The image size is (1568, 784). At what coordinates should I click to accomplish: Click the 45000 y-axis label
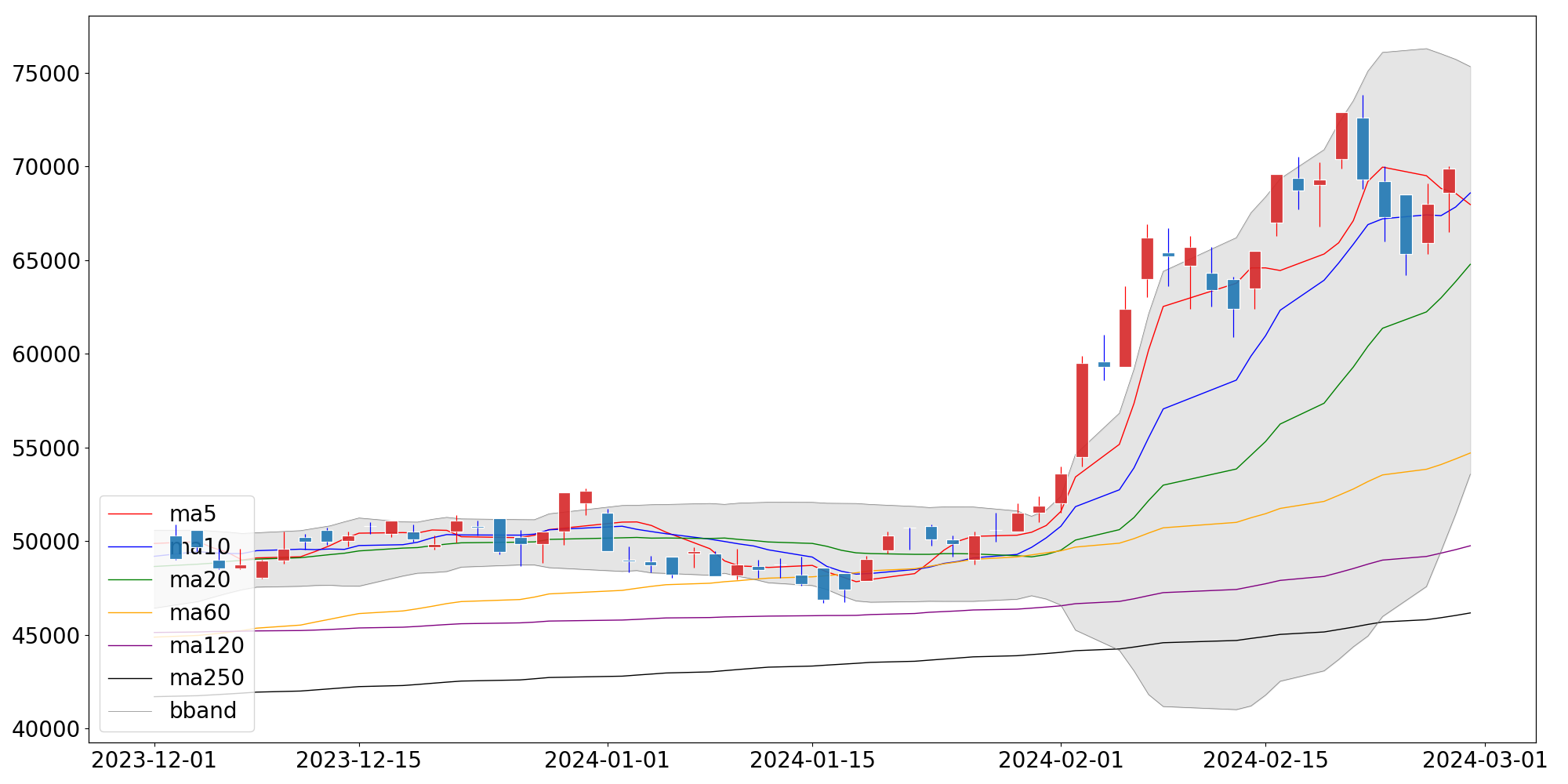46,636
